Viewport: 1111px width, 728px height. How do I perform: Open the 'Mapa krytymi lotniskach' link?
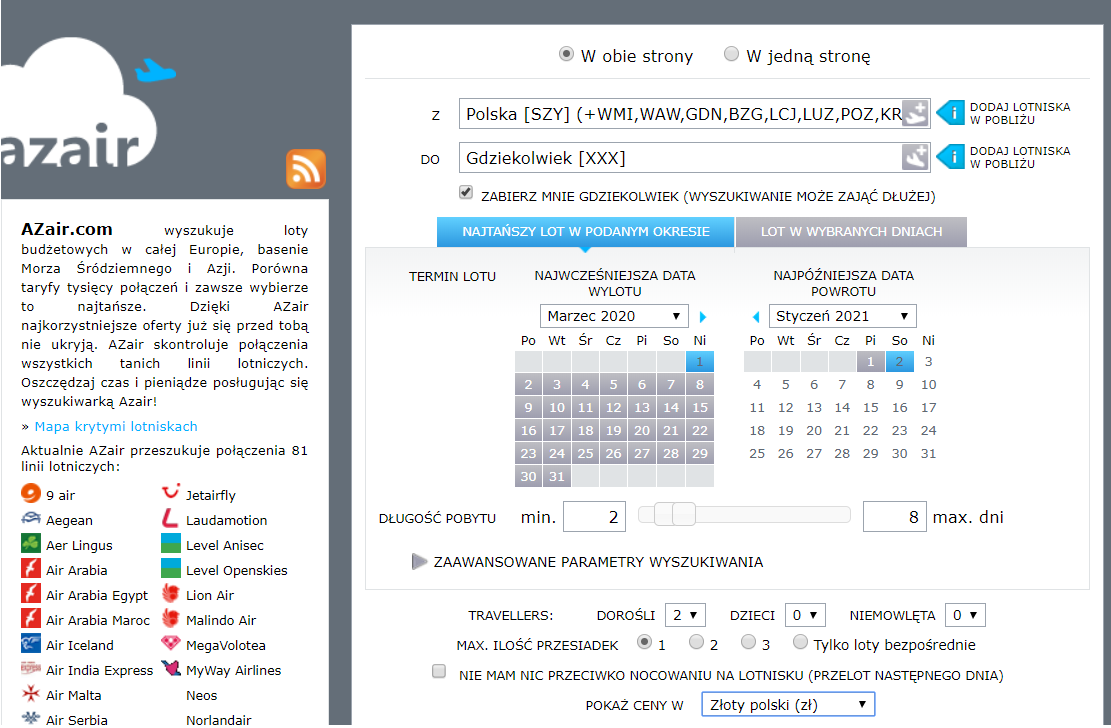[116, 426]
